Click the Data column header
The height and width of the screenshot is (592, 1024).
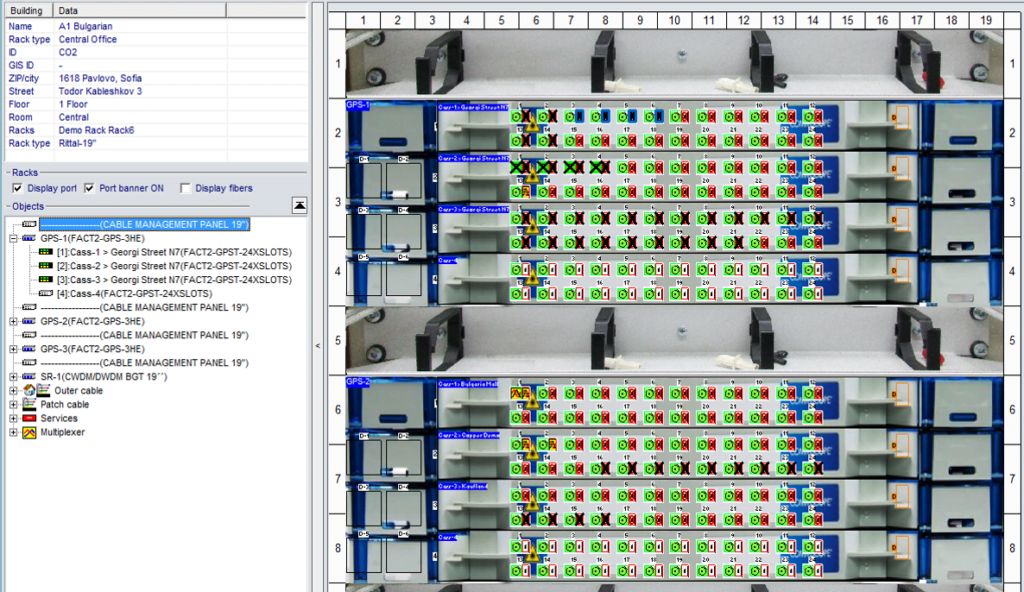(65, 9)
